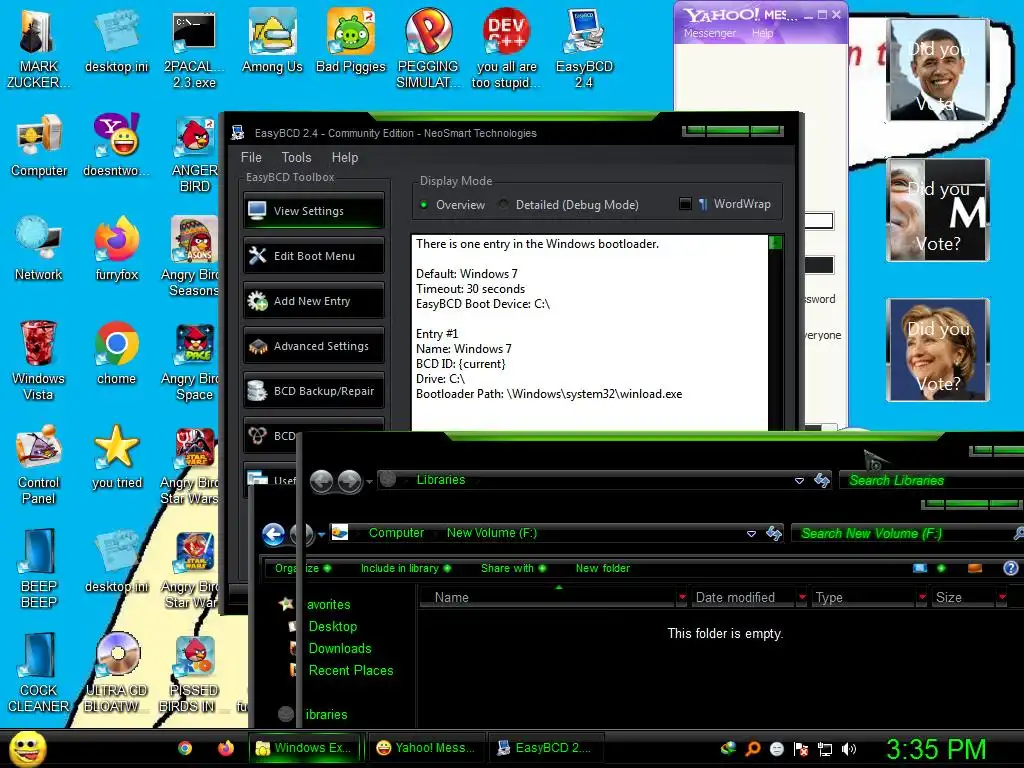1024x768 pixels.
Task: Click the BCD Backup/Repair button
Action: [313, 391]
